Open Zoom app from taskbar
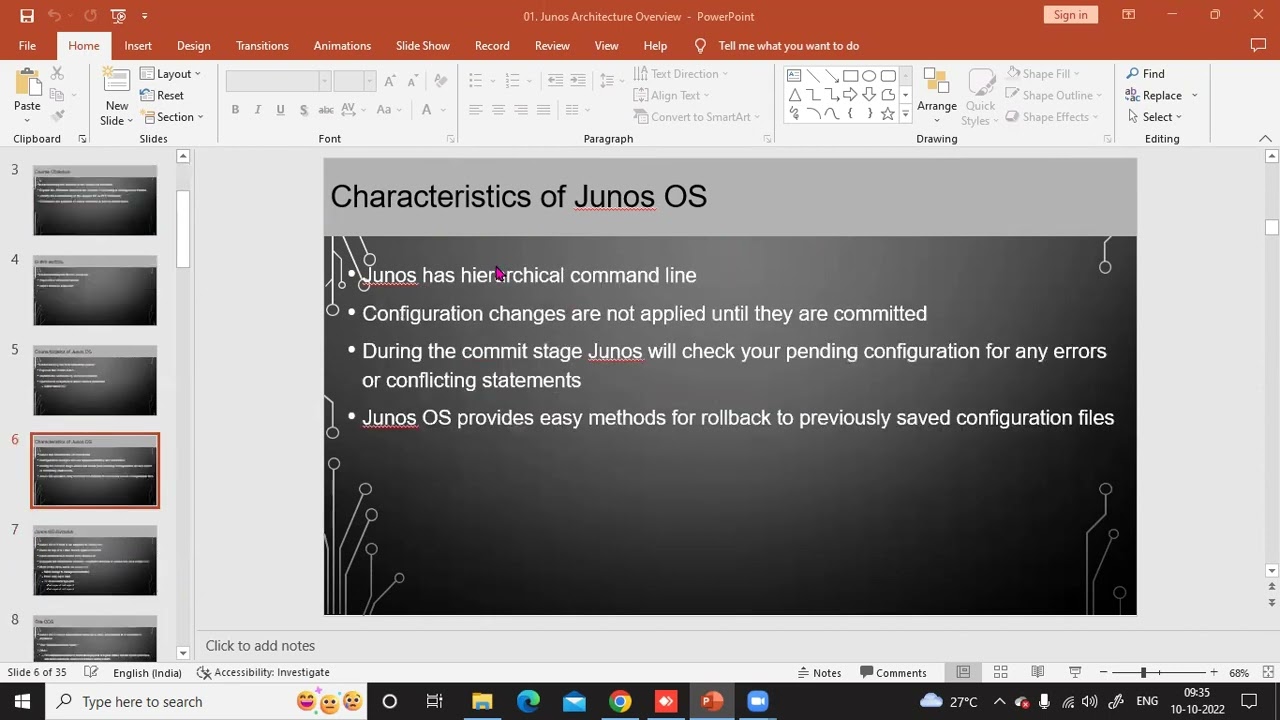1280x720 pixels. [758, 702]
